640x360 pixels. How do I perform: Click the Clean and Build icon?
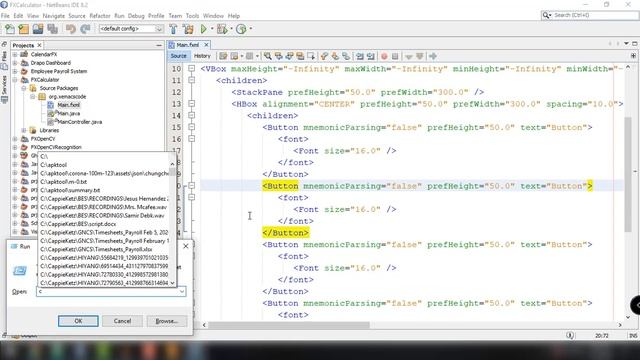point(188,29)
